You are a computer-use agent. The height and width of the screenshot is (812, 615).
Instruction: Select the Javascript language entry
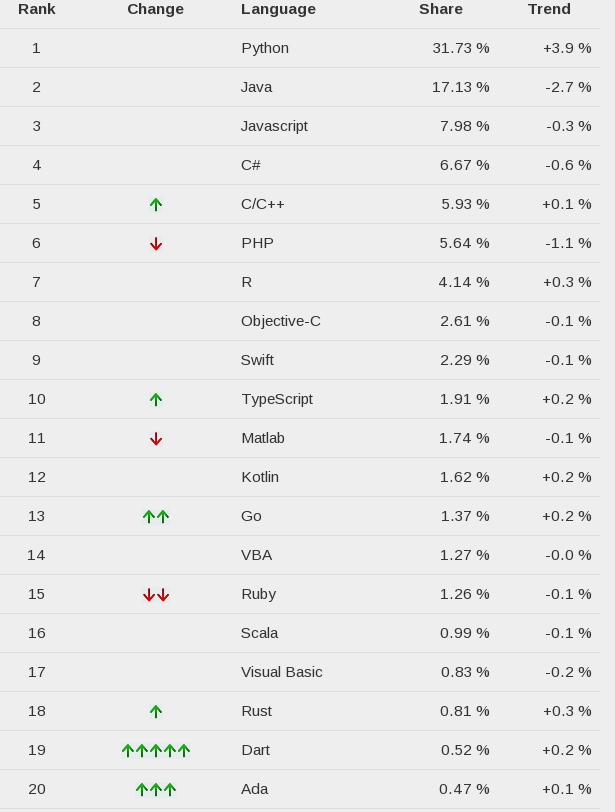(274, 126)
